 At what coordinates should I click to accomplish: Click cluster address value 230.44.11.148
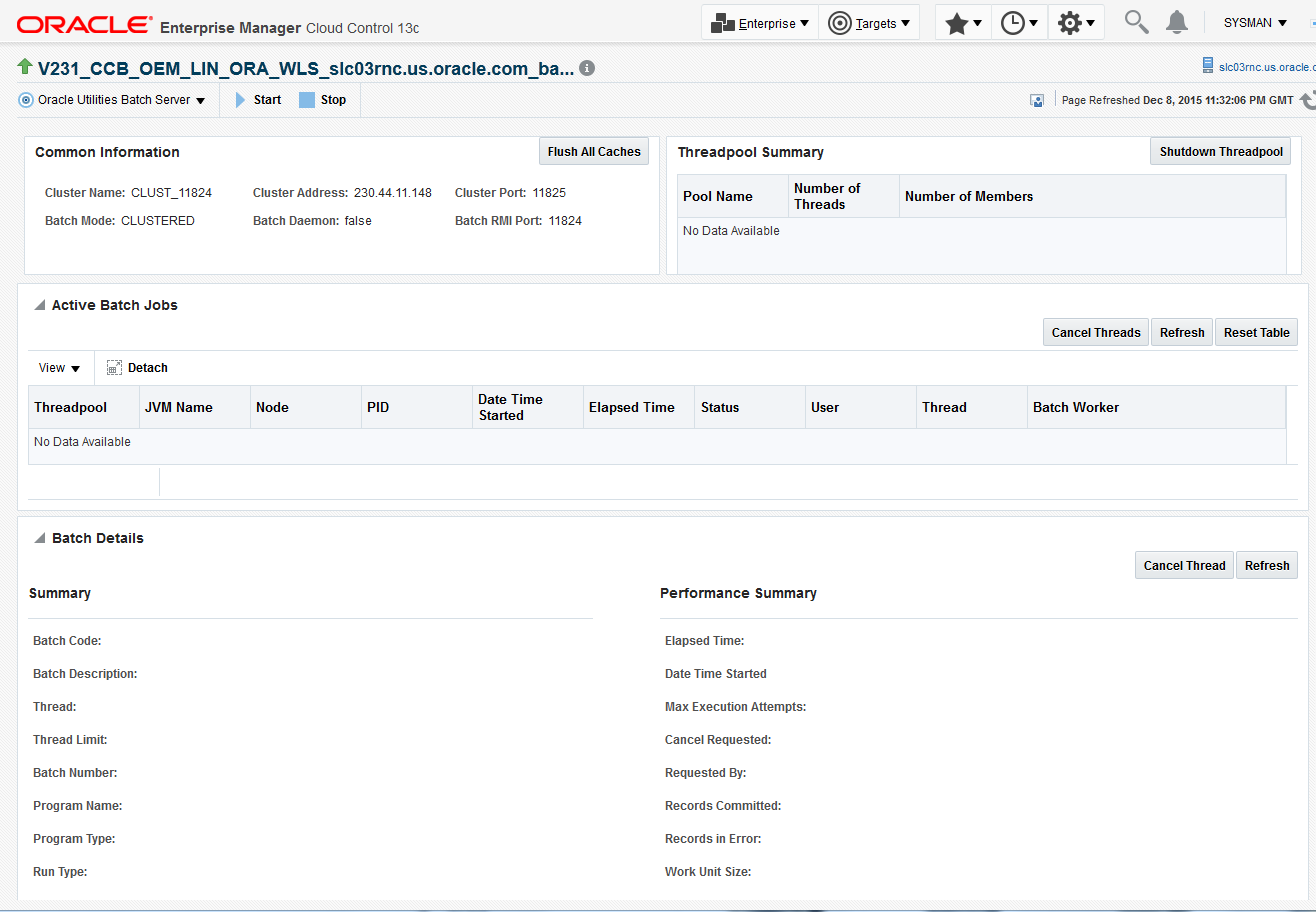[x=393, y=192]
